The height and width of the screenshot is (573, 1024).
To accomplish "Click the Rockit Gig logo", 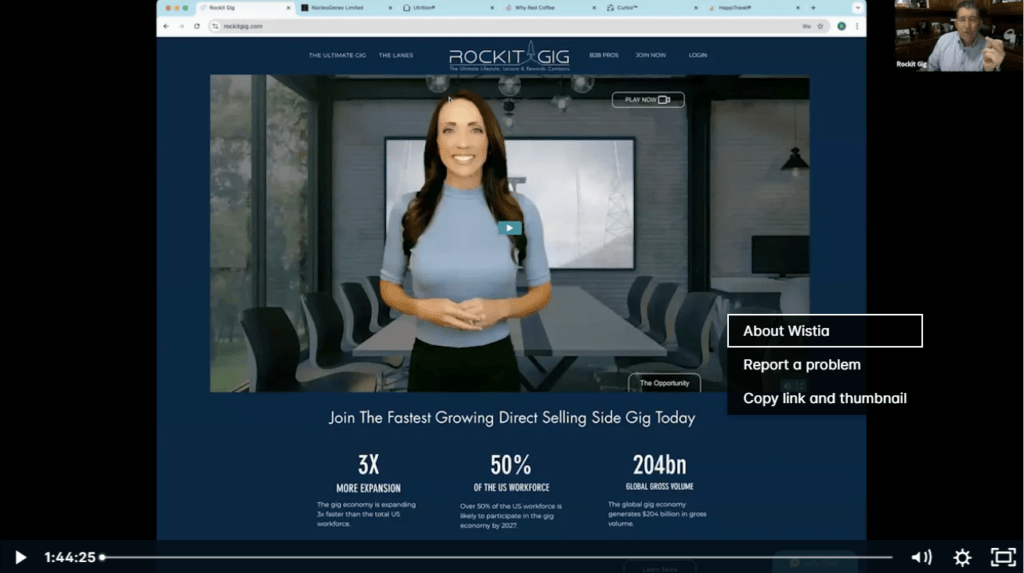I will [x=509, y=57].
